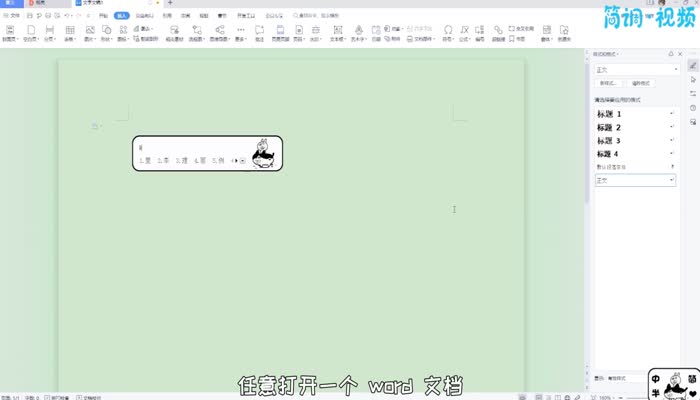Insert a table from the ribbon

click(x=69, y=32)
